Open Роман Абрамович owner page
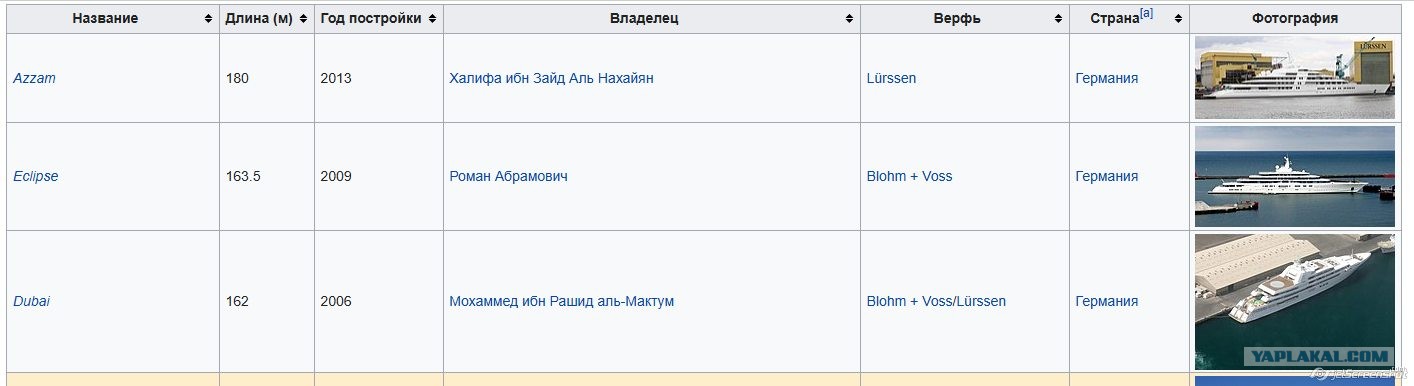This screenshot has width=1414, height=386. point(508,176)
